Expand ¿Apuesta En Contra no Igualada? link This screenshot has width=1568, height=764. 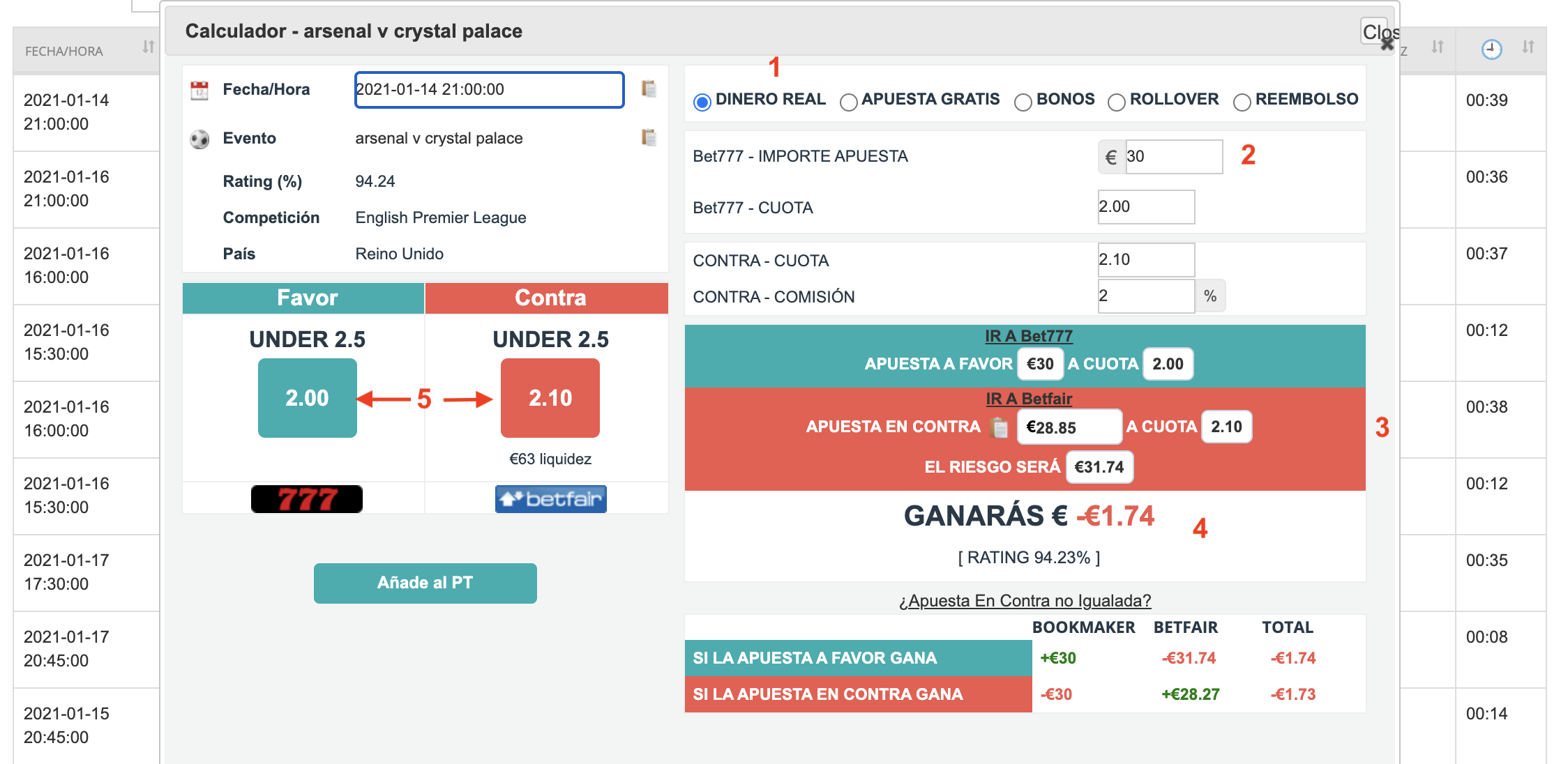click(1025, 601)
